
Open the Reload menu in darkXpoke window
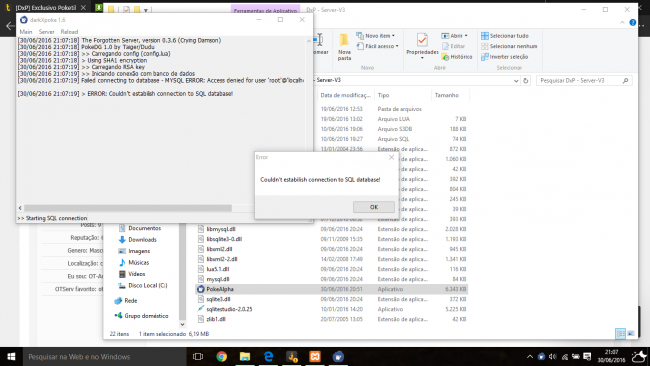pyautogui.click(x=69, y=32)
